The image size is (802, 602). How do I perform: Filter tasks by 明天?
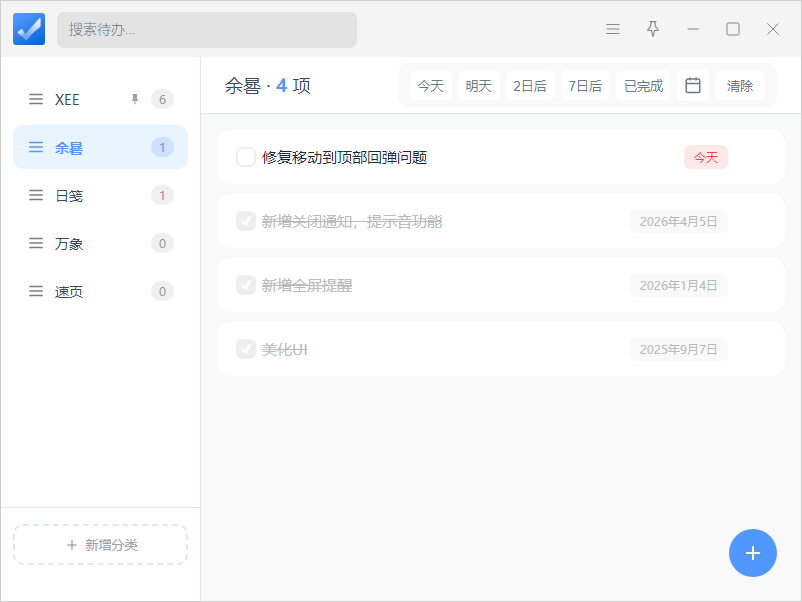478,85
